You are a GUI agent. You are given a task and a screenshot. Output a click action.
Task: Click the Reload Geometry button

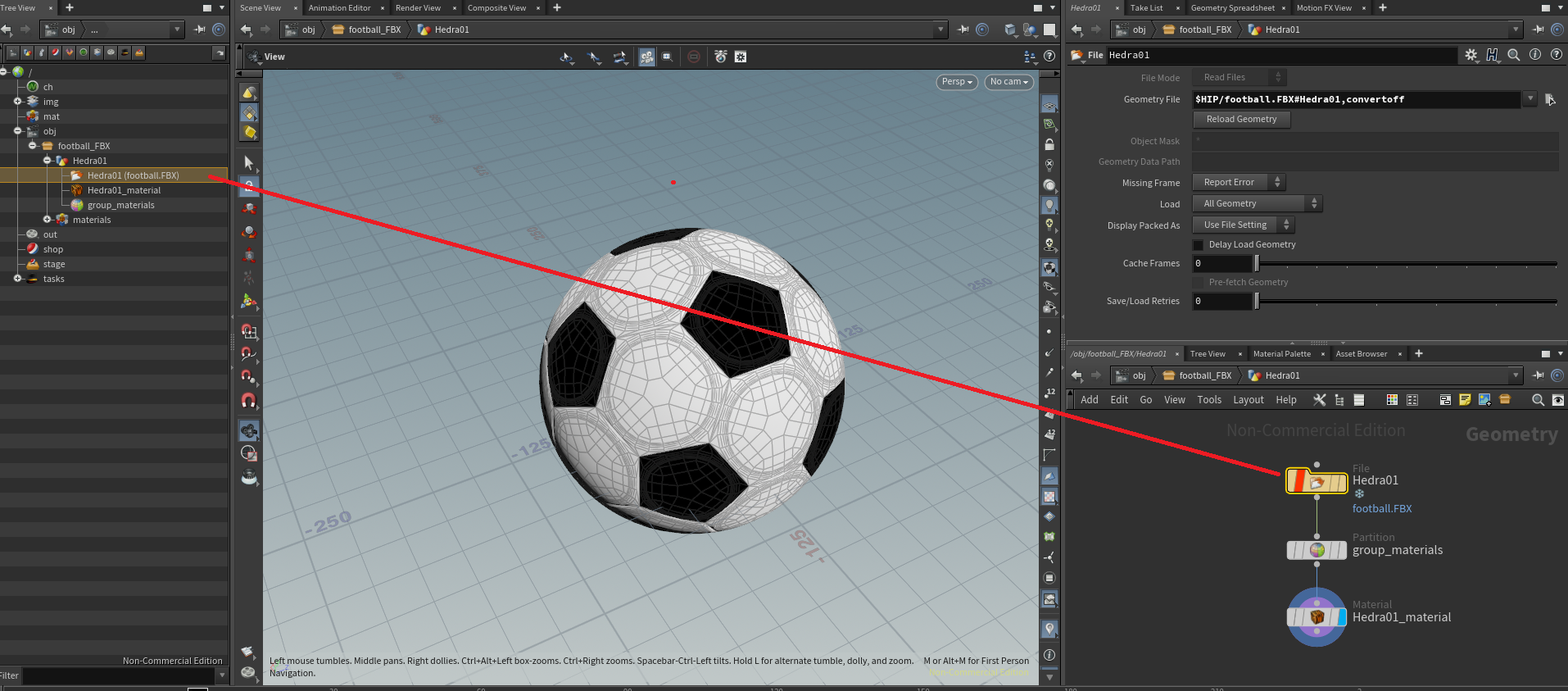click(x=1241, y=120)
